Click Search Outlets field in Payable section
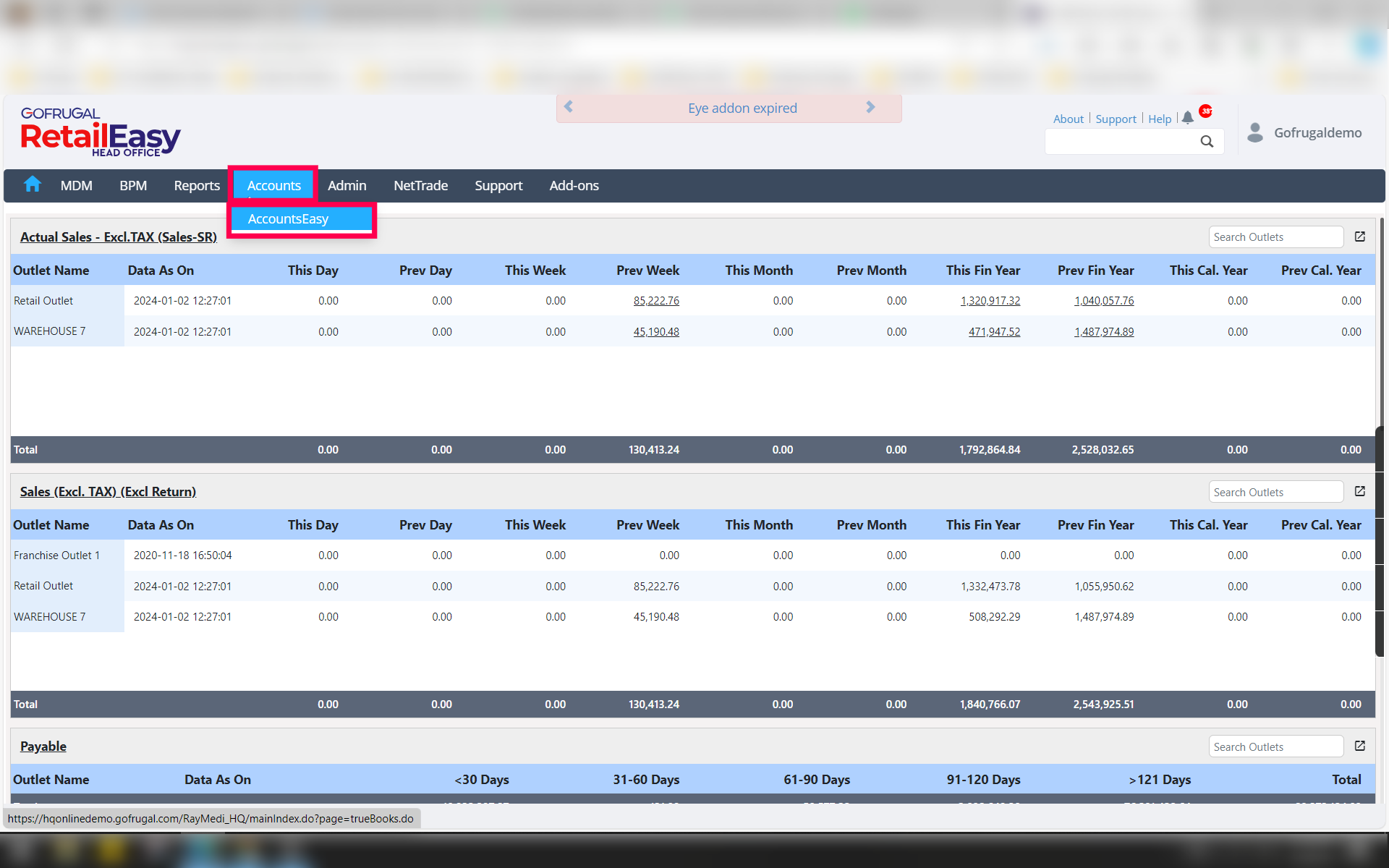 (x=1275, y=746)
